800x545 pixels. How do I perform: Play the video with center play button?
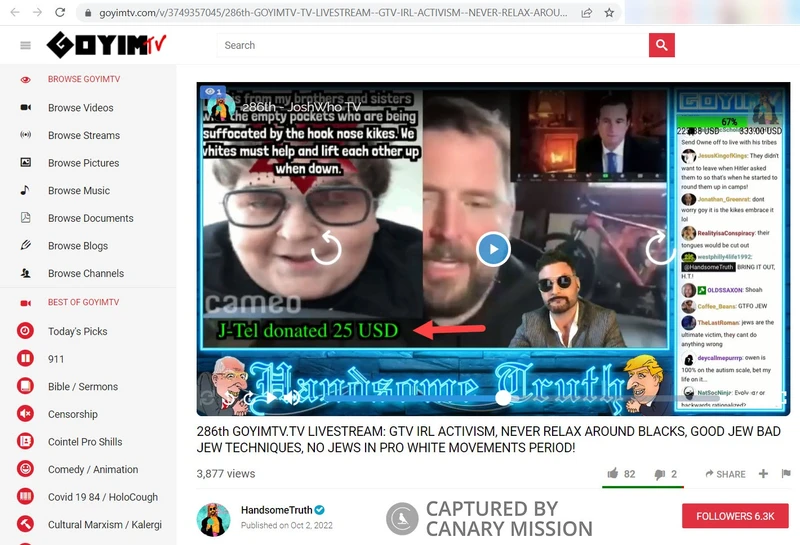493,248
